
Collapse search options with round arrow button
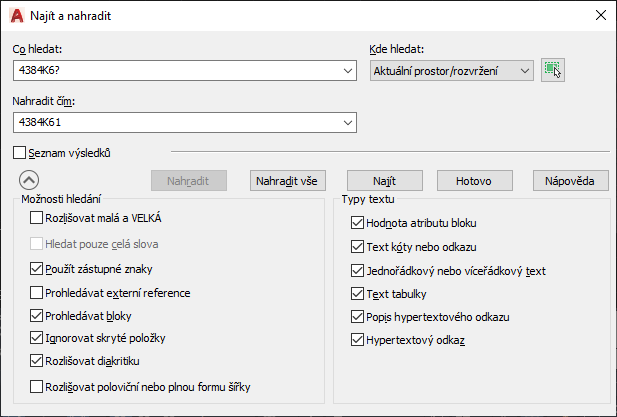29,180
